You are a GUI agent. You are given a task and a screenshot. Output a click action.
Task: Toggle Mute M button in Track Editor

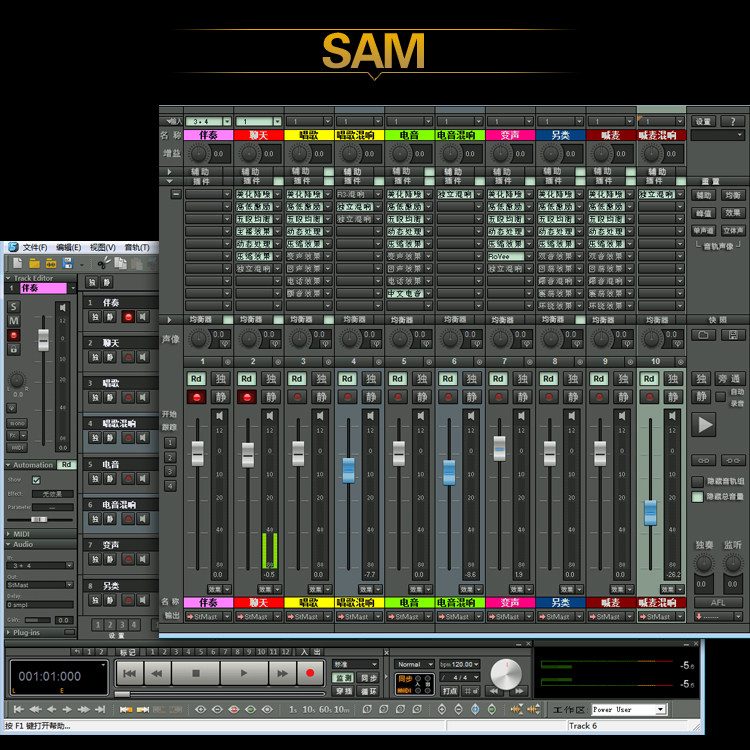13,321
